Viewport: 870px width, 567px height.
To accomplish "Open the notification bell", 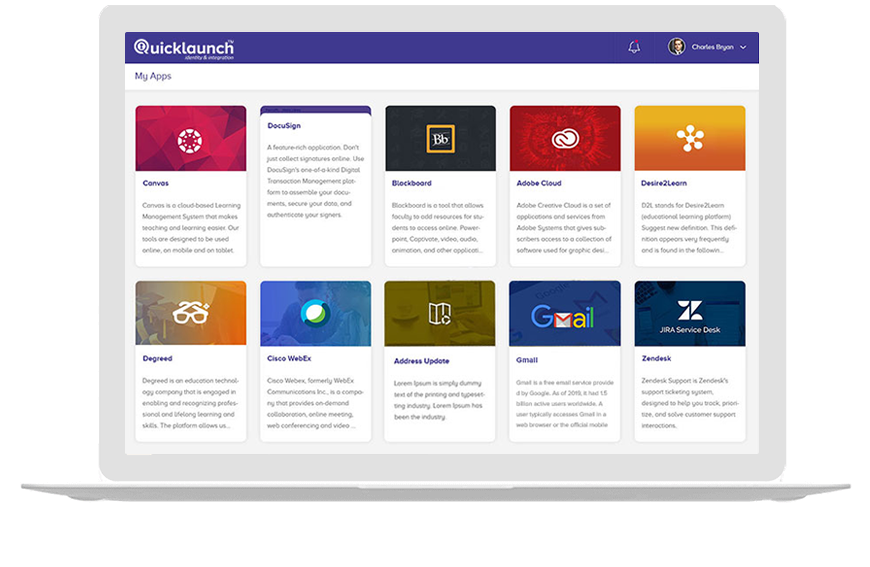I will tap(634, 47).
